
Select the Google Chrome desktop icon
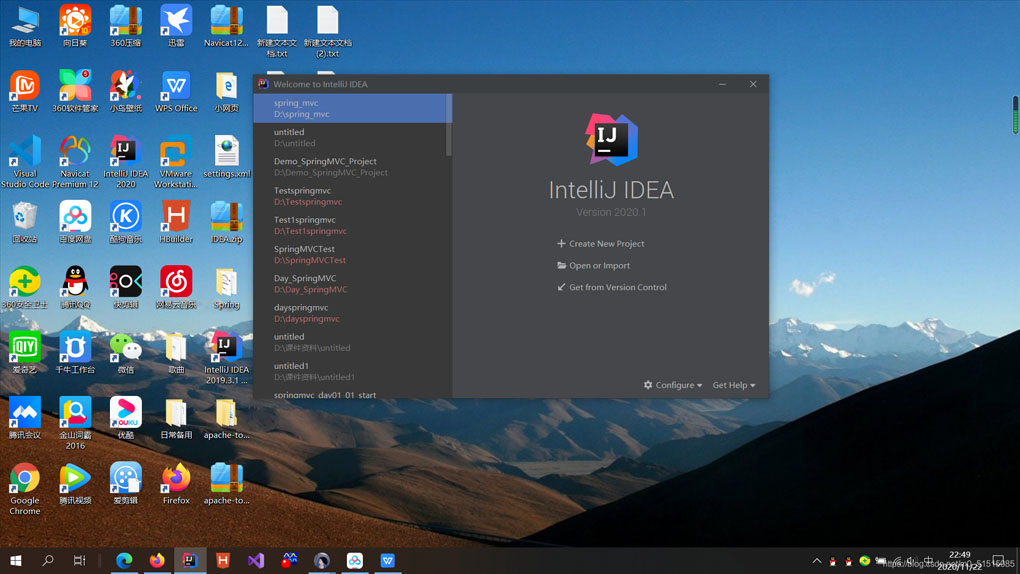25,479
